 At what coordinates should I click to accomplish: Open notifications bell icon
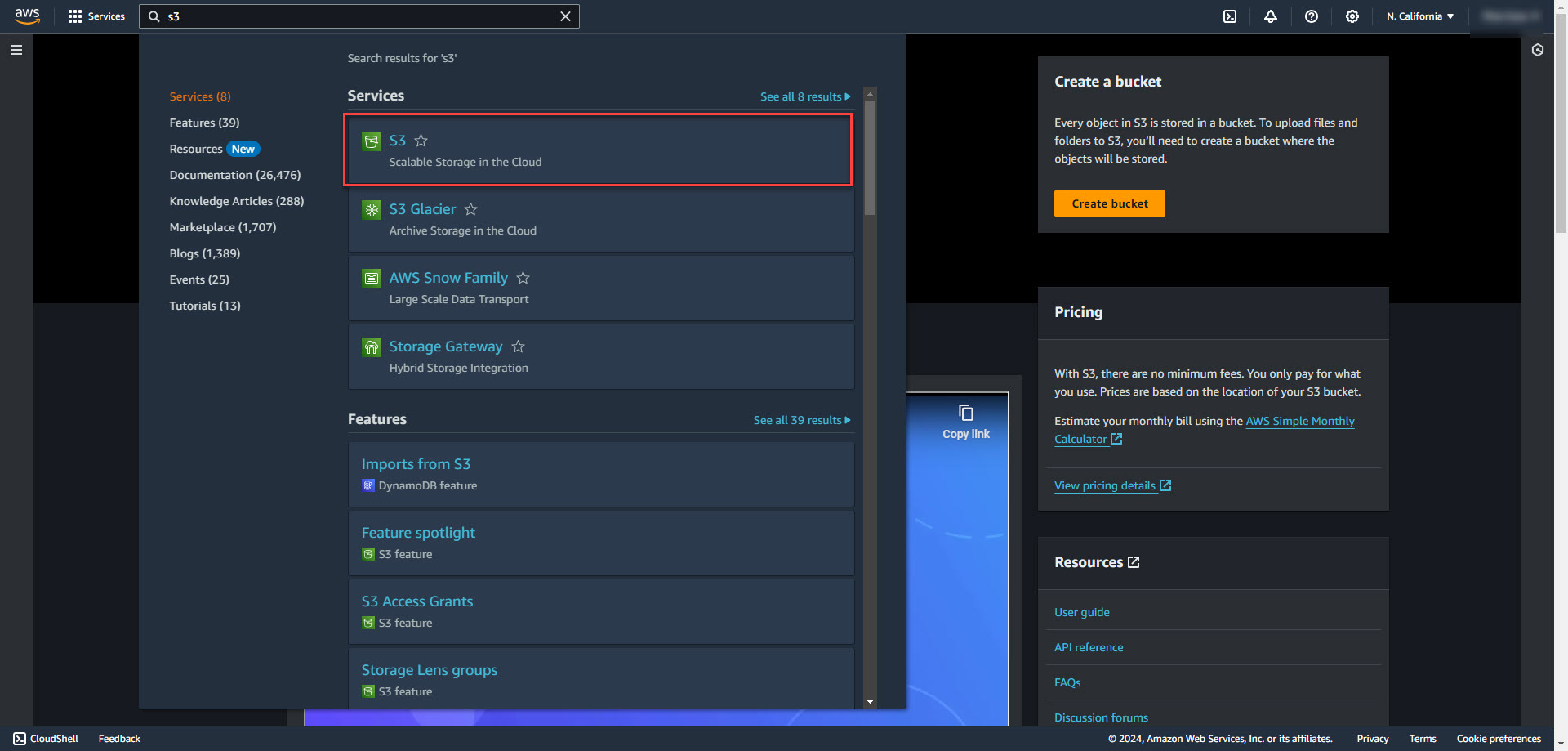tap(1271, 16)
